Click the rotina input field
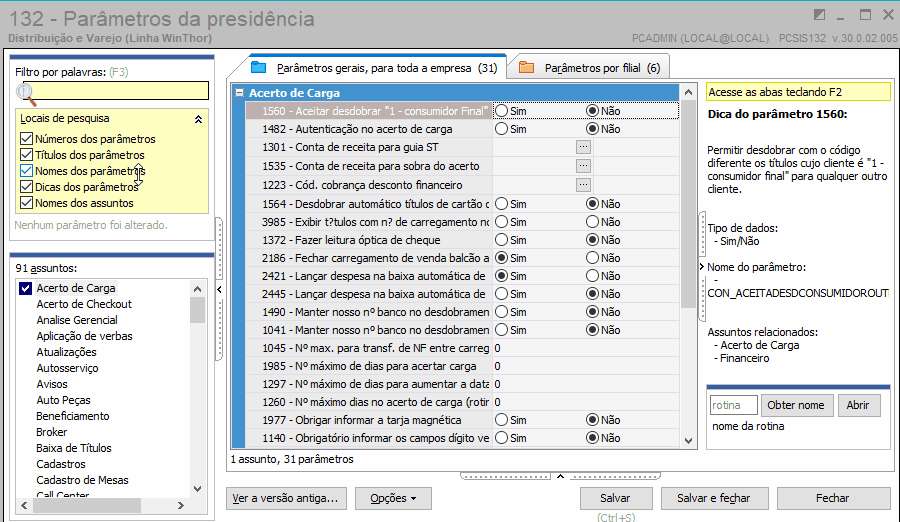The image size is (900, 522). click(x=734, y=405)
